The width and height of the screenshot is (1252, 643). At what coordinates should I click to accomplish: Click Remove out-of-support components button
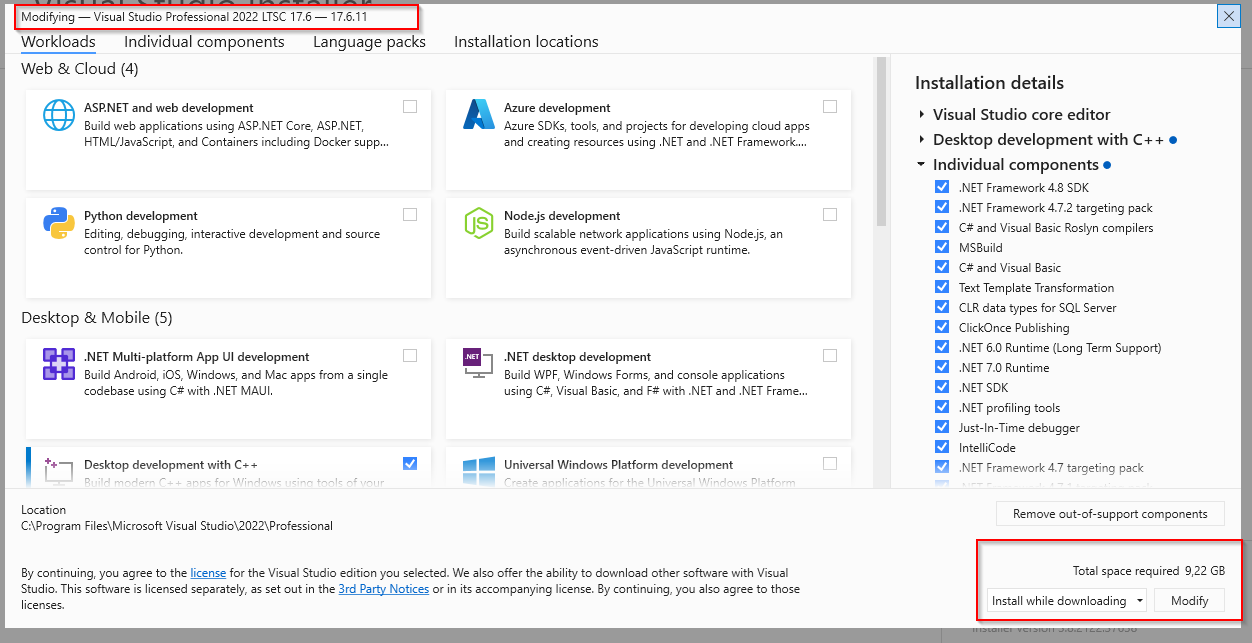[x=1110, y=514]
